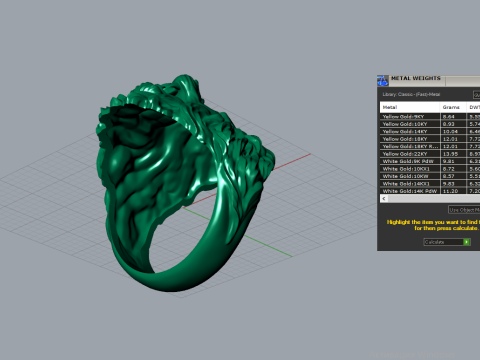Select the White Gold:10KX1 row
The width and height of the screenshot is (480, 360).
click(430, 169)
